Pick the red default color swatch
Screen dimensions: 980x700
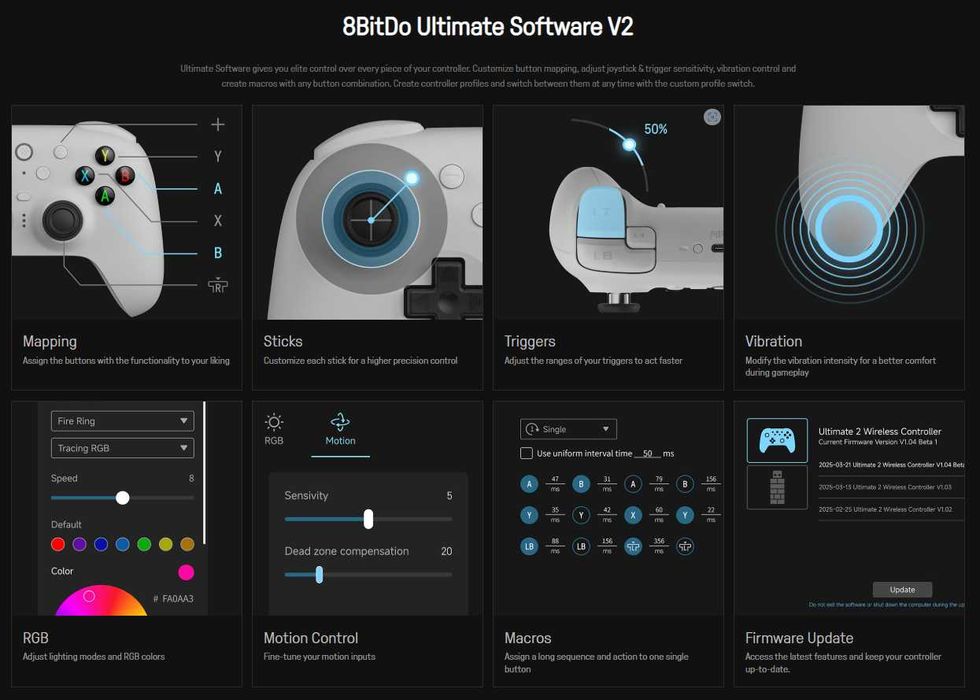pyautogui.click(x=58, y=544)
